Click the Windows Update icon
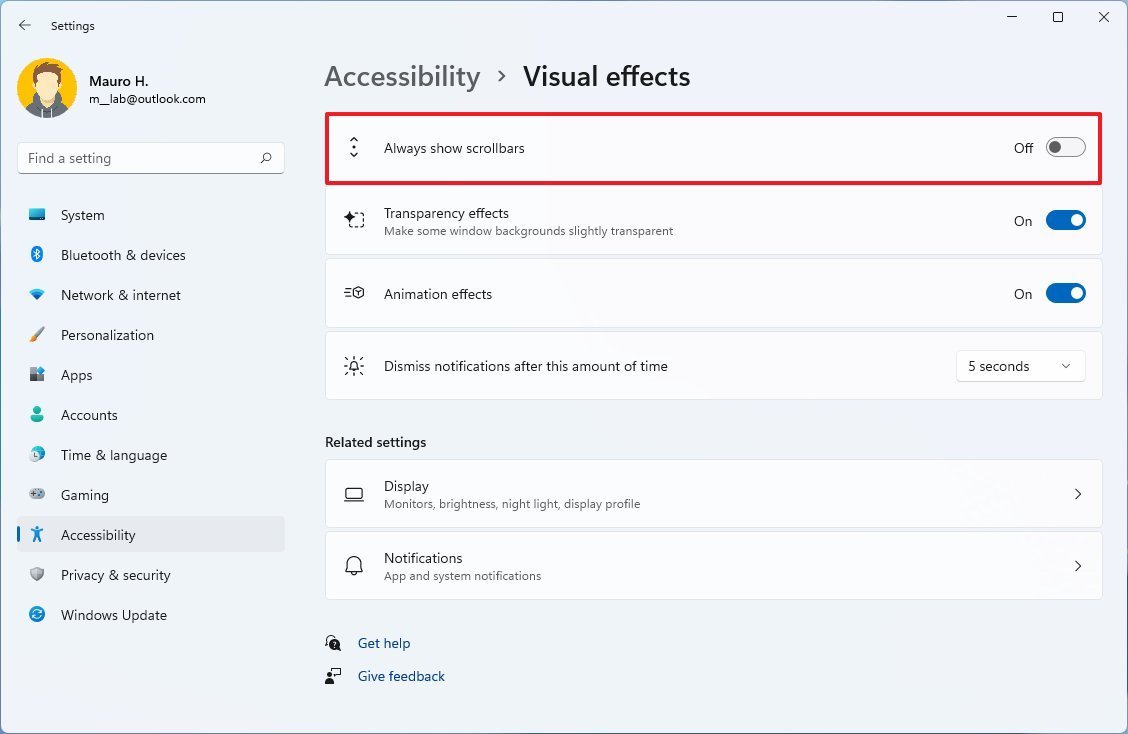Screen dimensions: 1128x734 point(37,615)
